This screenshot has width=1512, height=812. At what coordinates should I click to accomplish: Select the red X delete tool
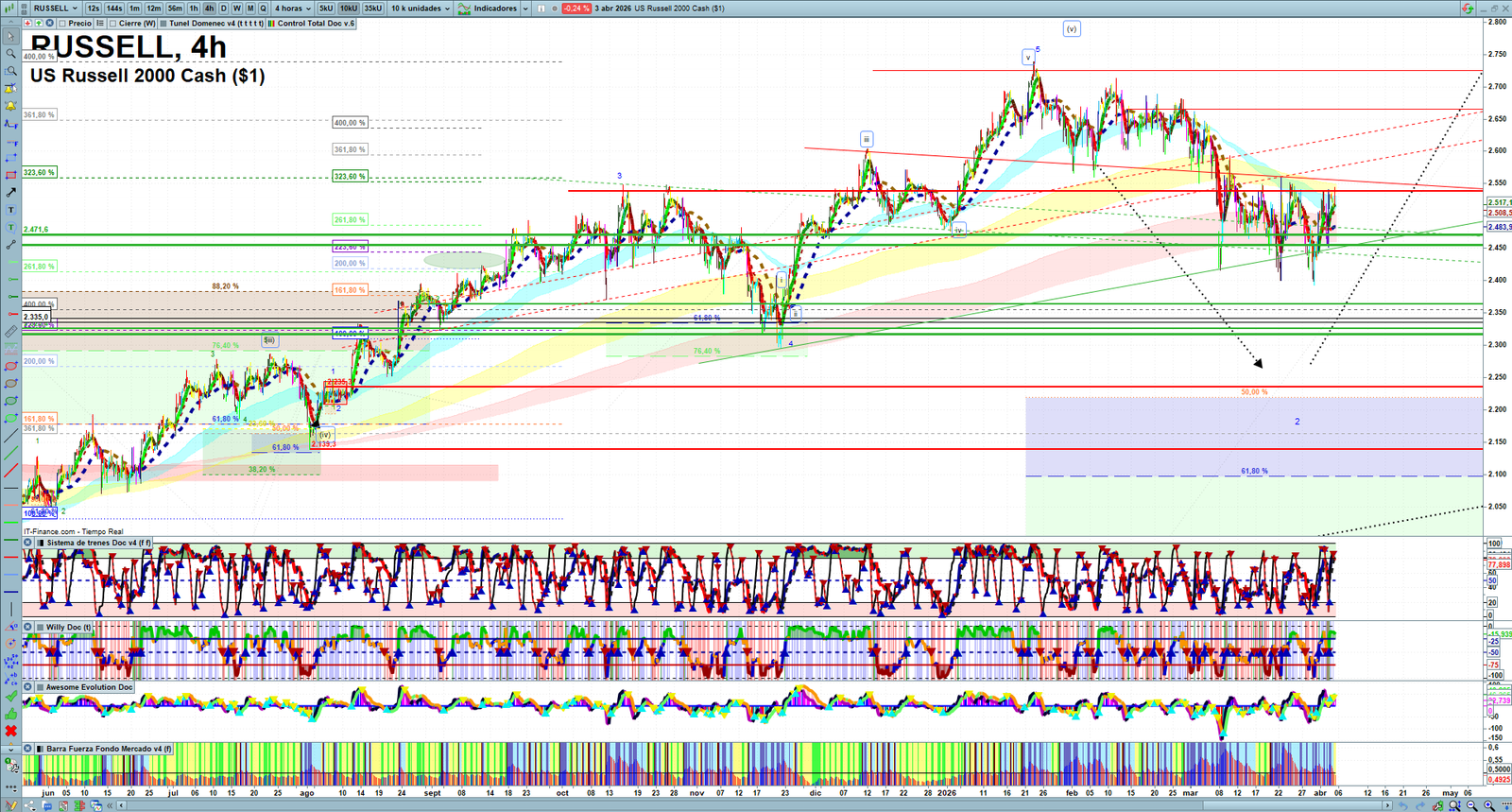10,731
